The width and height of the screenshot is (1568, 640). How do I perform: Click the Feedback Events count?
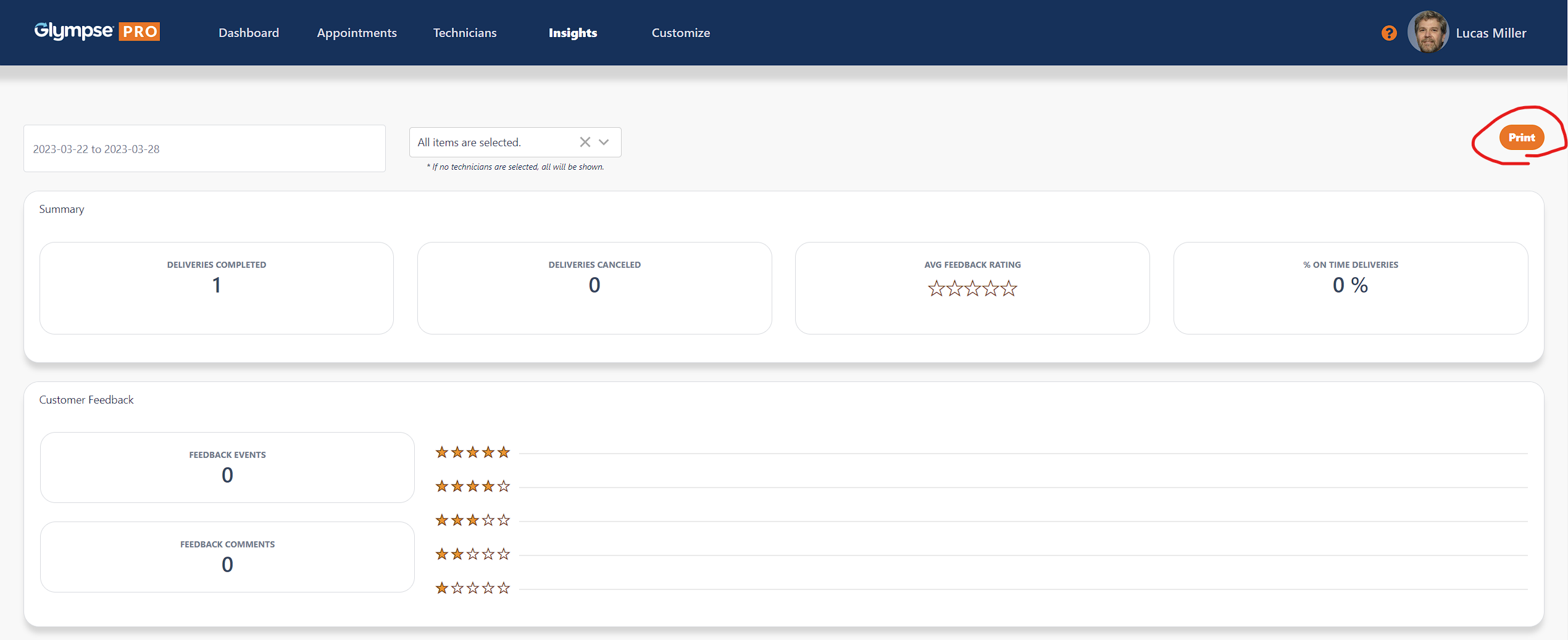point(227,475)
